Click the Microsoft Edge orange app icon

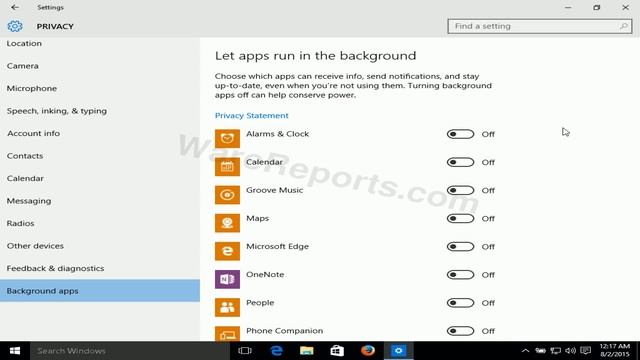point(227,251)
